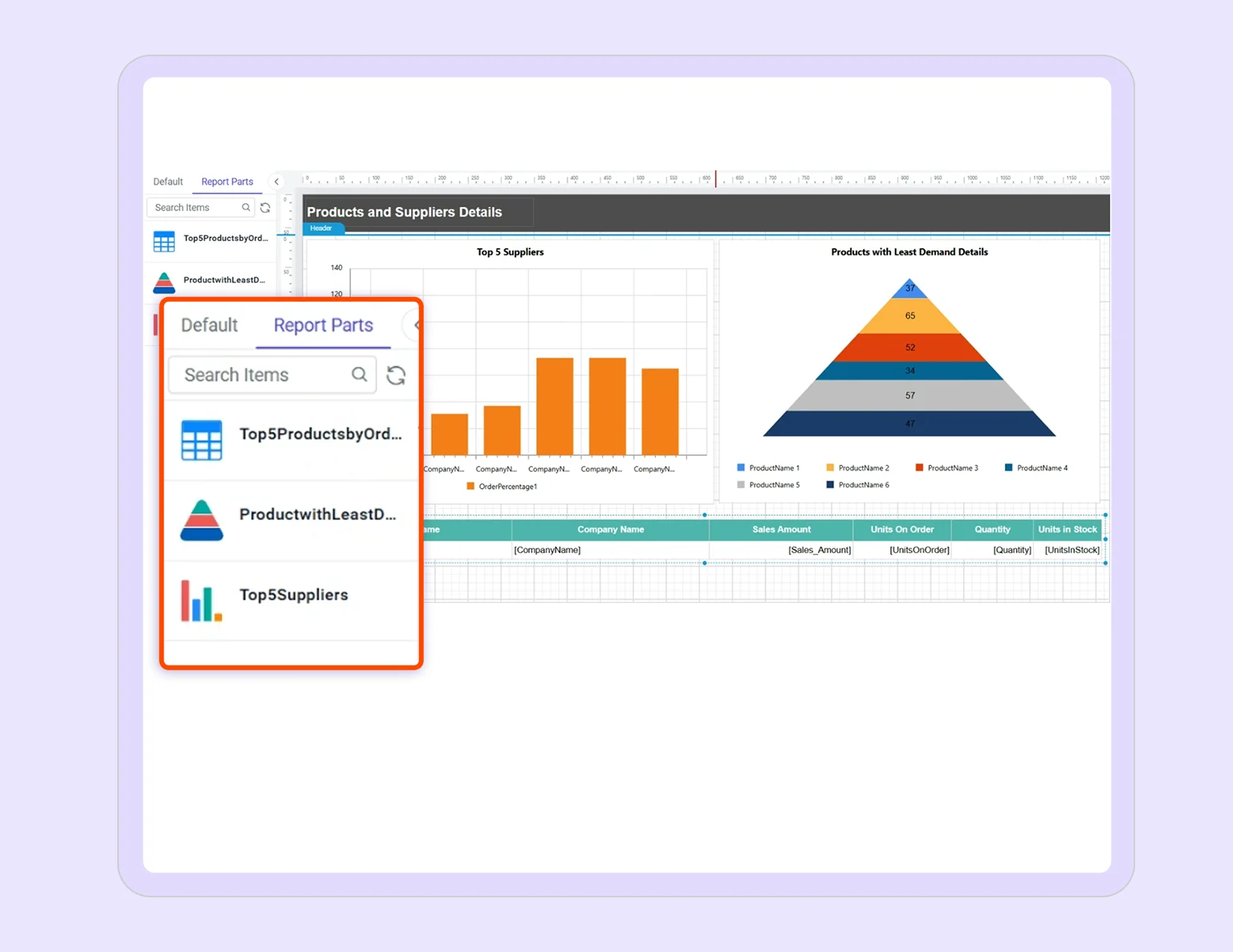This screenshot has width=1233, height=952.
Task: Select the Report Parts tab
Action: coord(323,325)
